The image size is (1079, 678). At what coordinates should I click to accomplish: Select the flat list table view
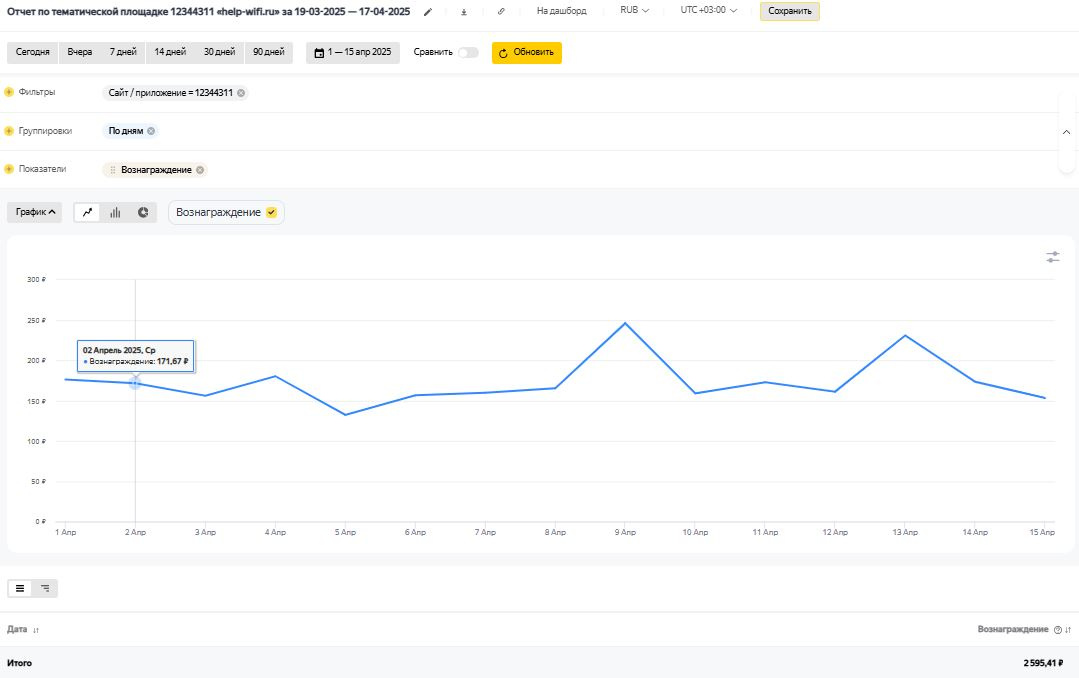20,588
